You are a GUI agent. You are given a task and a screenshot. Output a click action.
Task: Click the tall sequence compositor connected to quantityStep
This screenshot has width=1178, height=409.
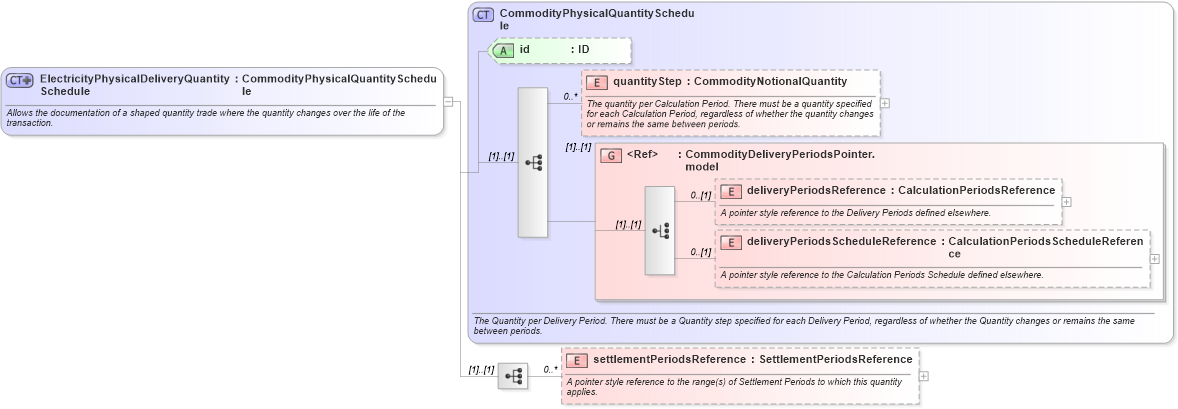533,162
